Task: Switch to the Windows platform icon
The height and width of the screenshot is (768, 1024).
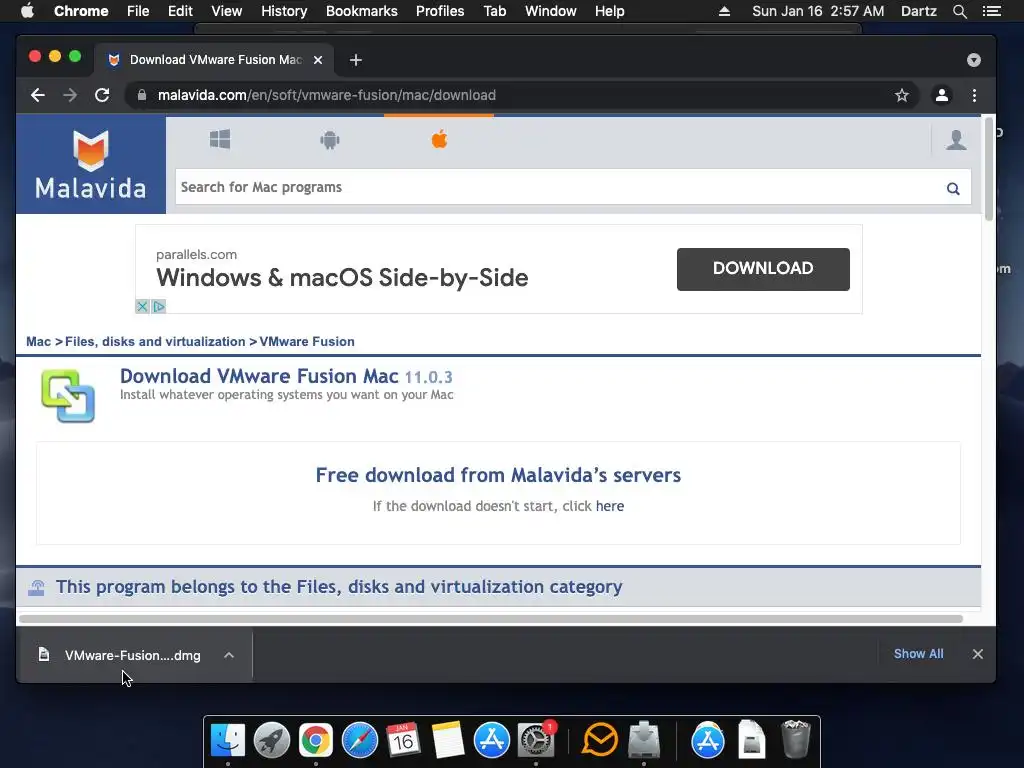Action: coord(220,139)
